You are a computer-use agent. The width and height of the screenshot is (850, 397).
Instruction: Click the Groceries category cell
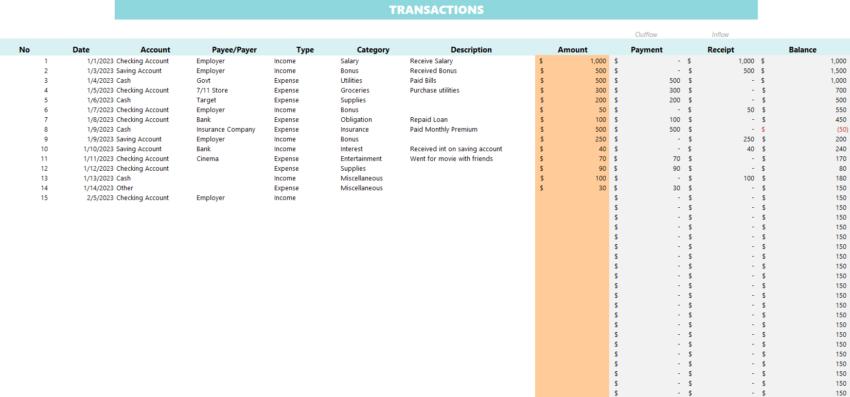click(x=355, y=91)
